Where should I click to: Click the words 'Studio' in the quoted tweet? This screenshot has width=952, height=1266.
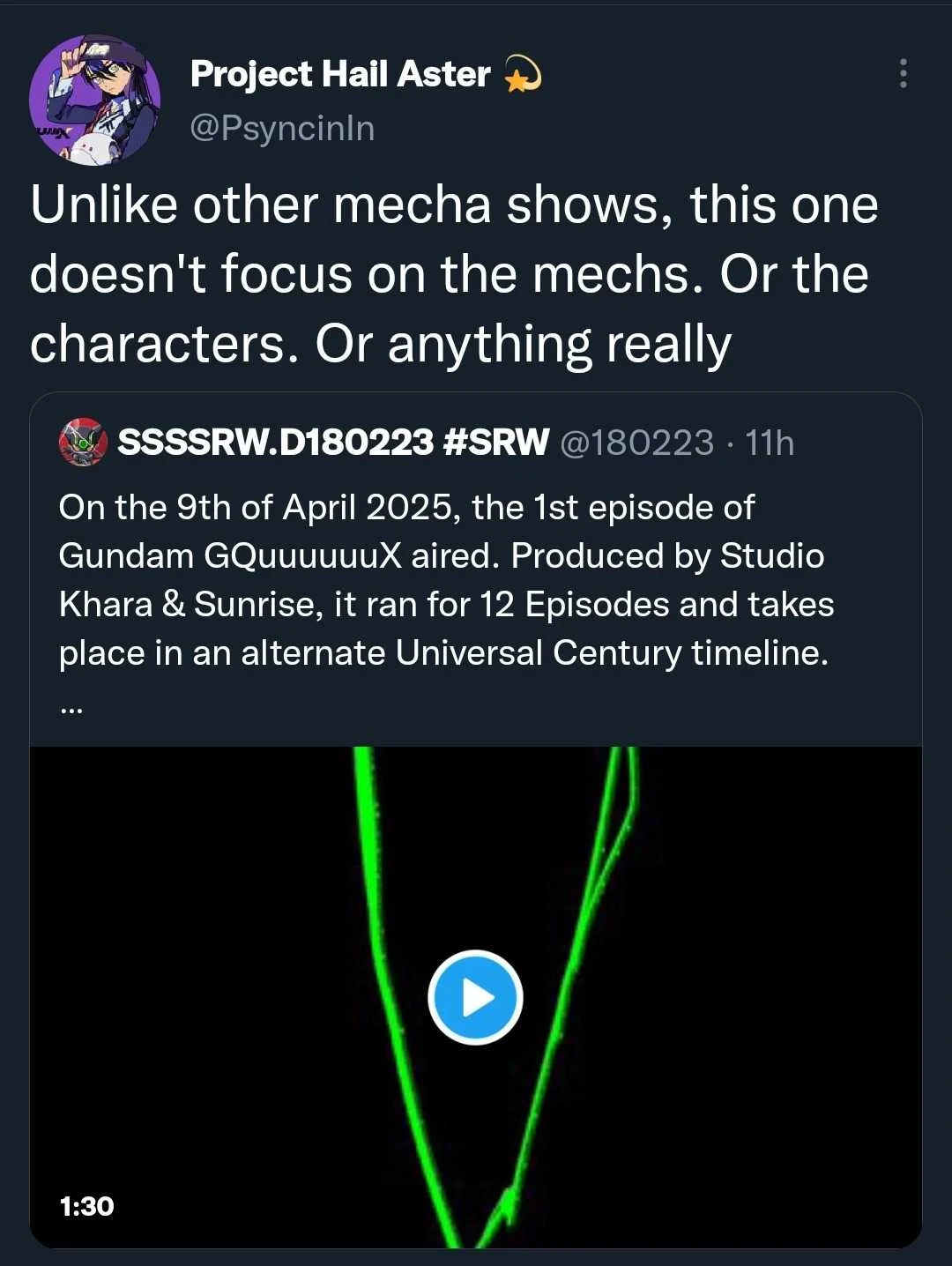tap(772, 556)
